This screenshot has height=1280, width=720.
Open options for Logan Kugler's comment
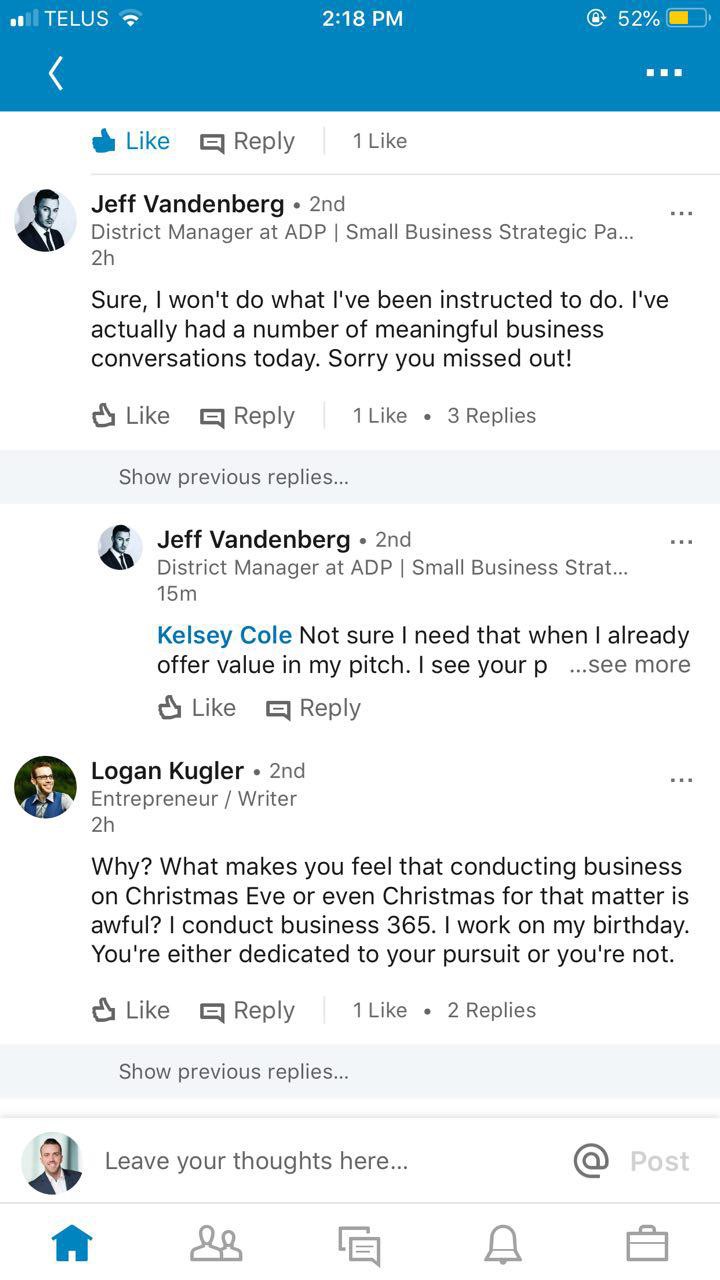[681, 780]
